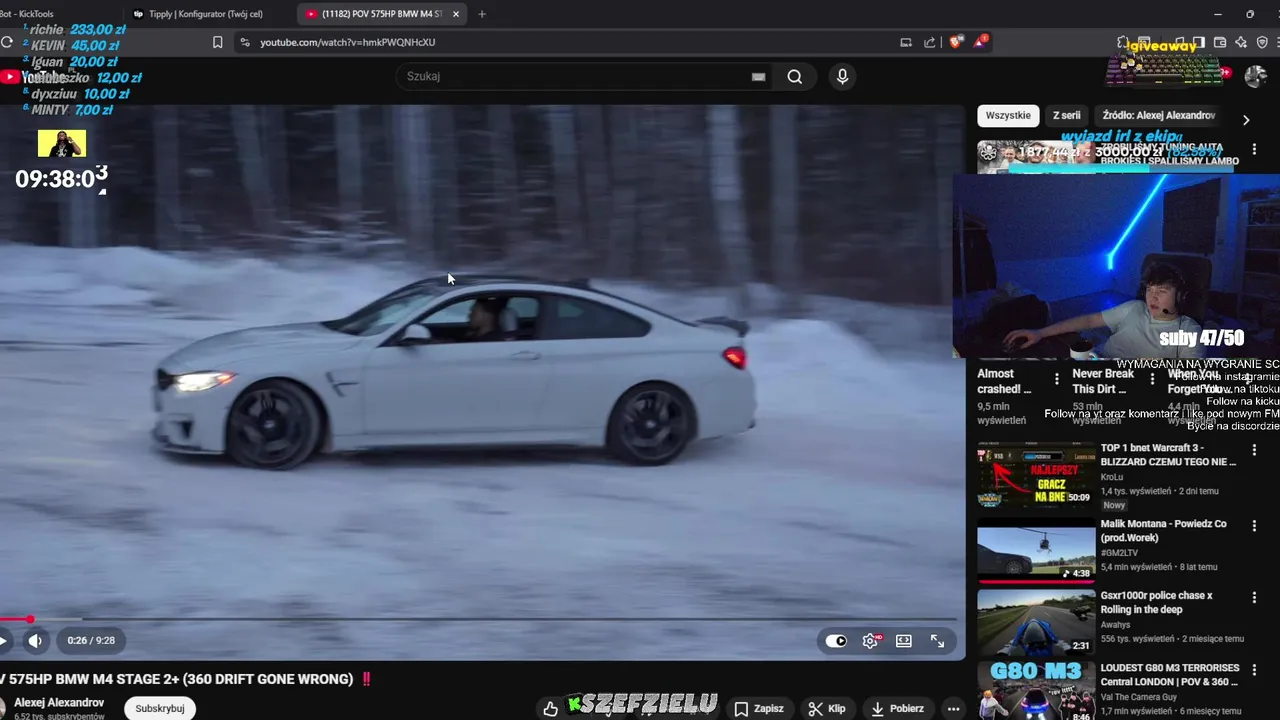Viewport: 1280px width, 720px height.
Task: Open options for Almost crashed video card
Action: (1057, 379)
